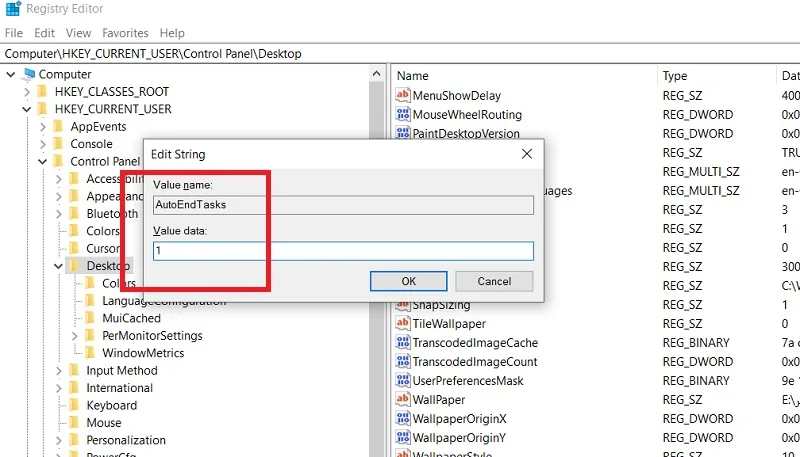Click the Registry Editor title bar icon

(13, 9)
